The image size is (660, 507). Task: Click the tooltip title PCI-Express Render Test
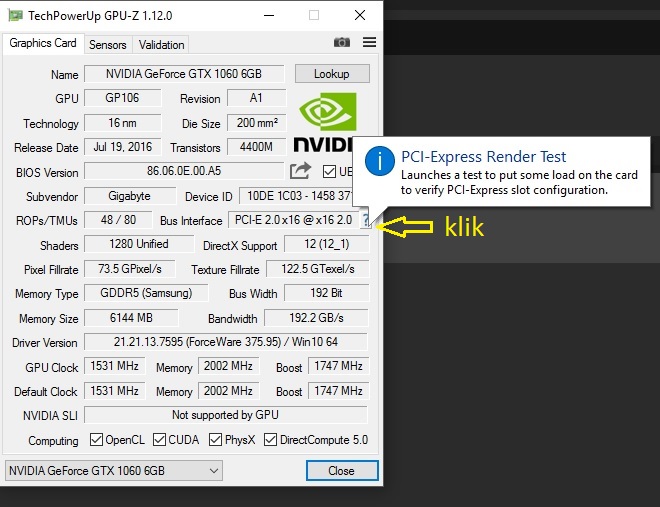483,157
